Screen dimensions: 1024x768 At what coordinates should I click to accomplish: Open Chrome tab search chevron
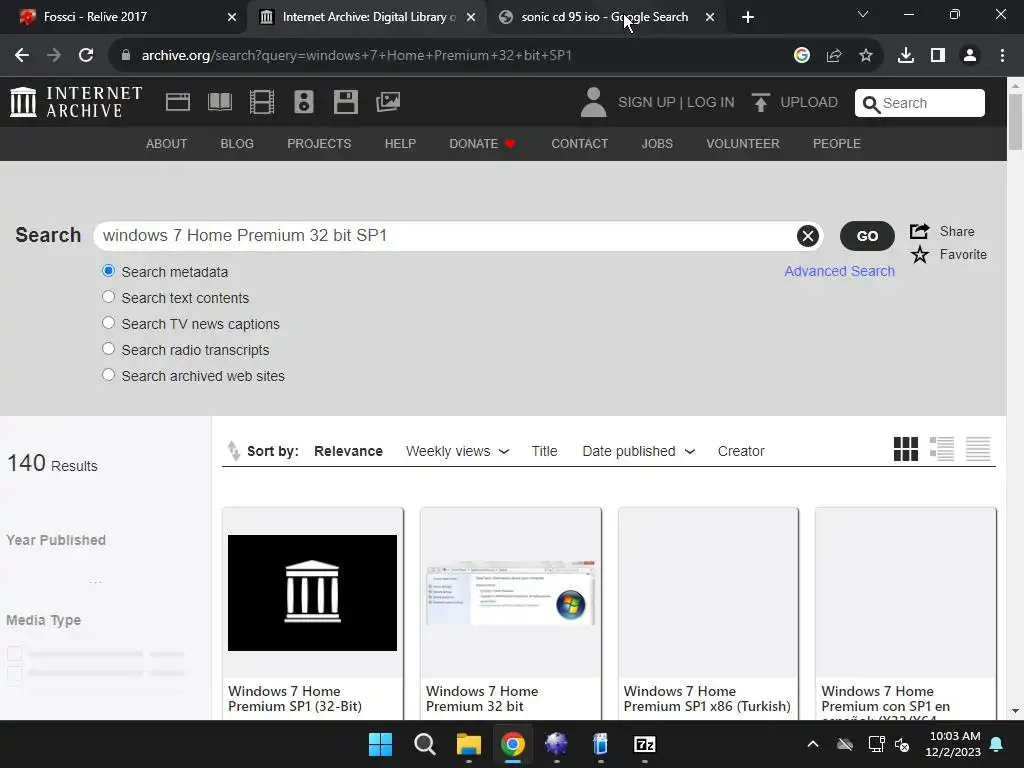863,14
